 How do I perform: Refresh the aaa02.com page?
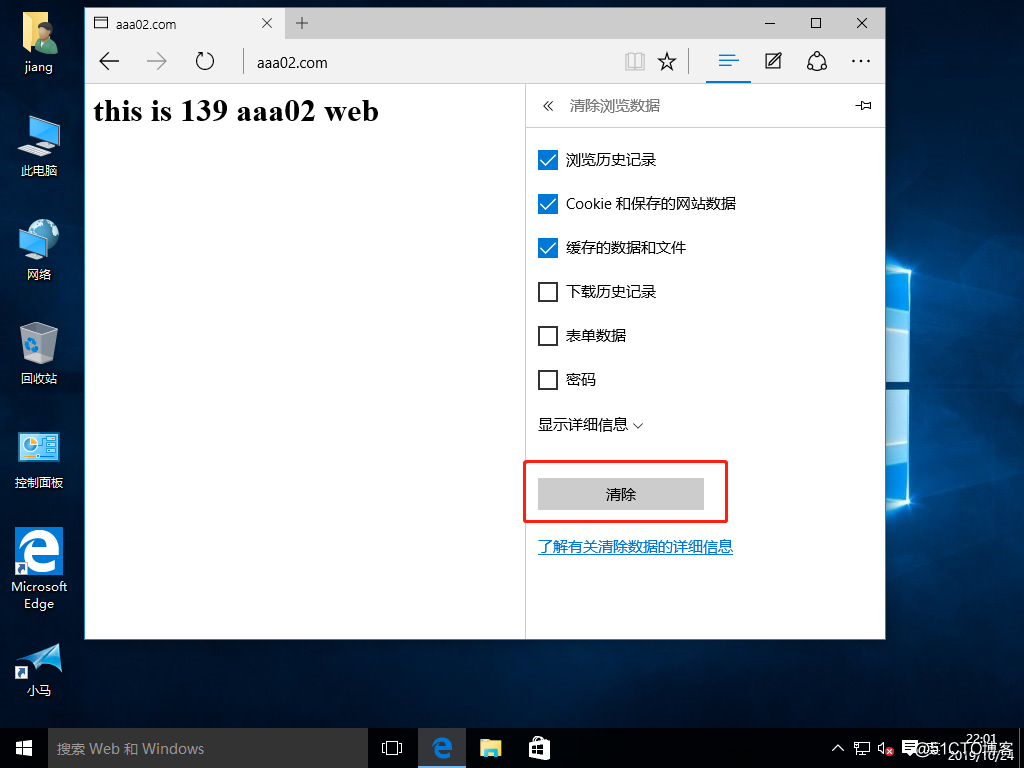[x=205, y=61]
